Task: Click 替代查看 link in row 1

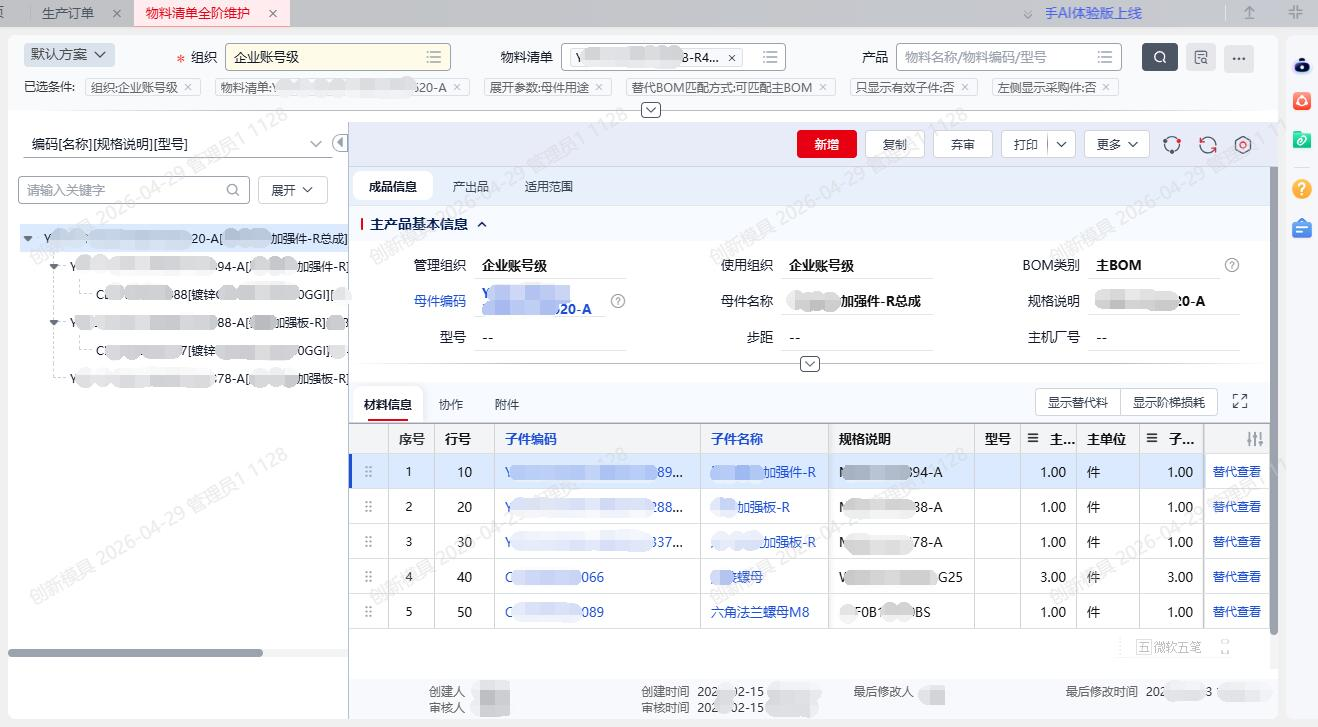Action: 1236,472
